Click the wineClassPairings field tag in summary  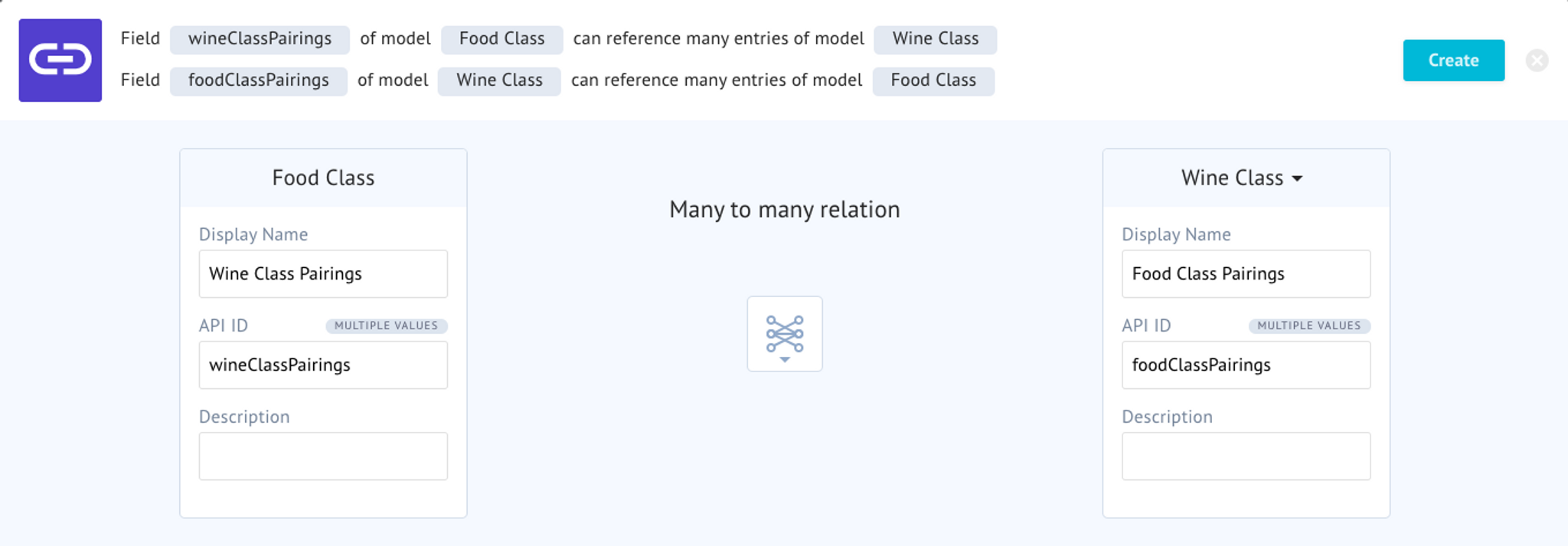[260, 39]
